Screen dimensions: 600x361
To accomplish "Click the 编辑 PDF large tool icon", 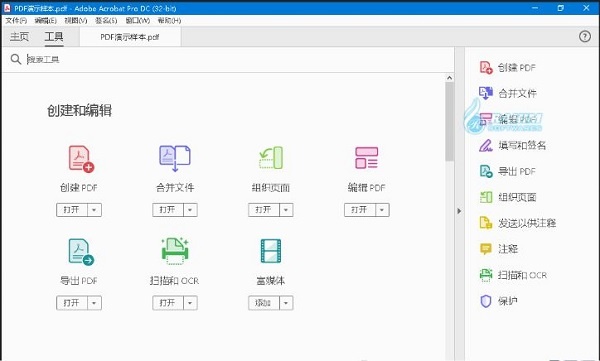I will click(367, 158).
